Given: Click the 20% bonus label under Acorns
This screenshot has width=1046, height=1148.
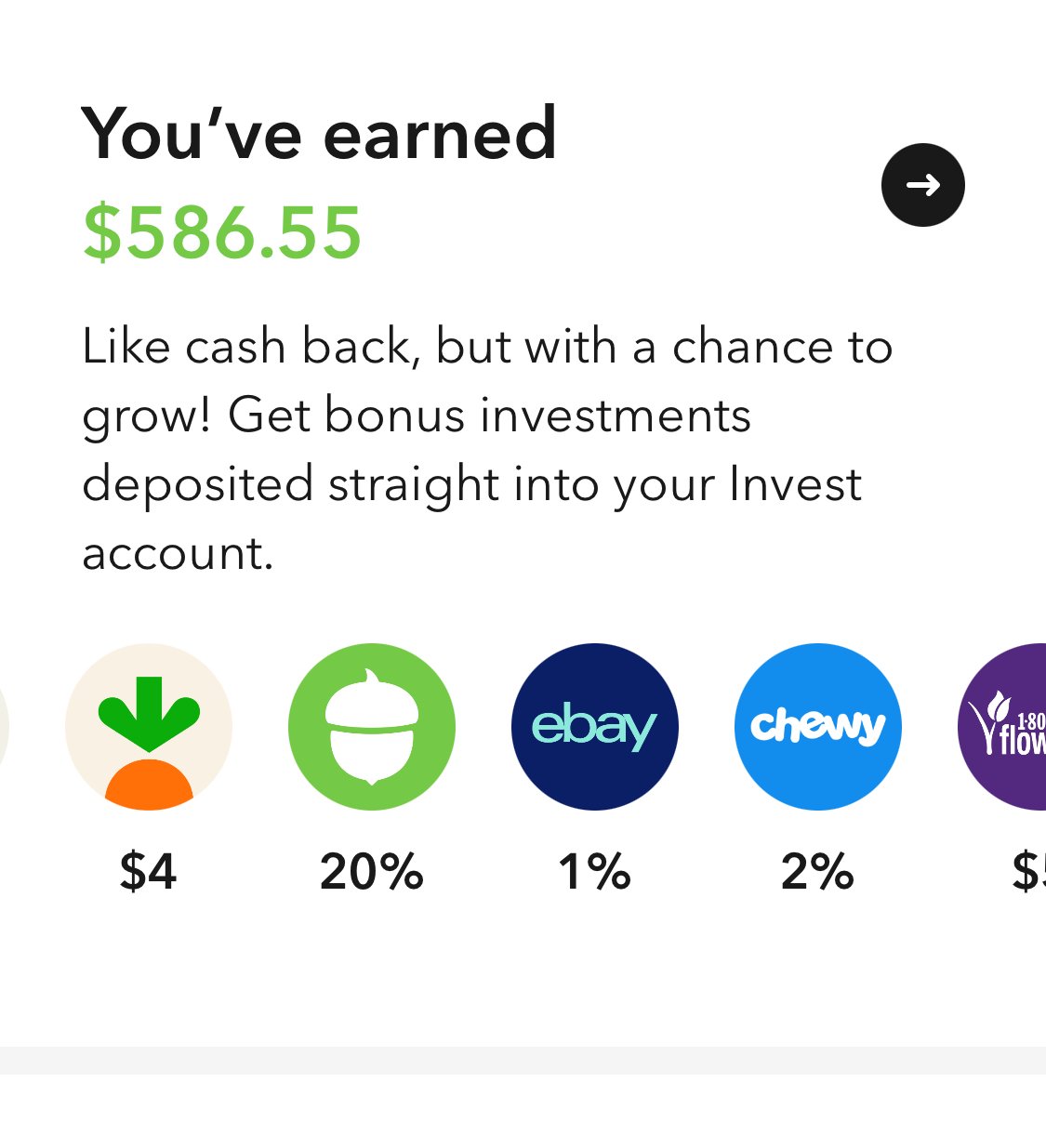Looking at the screenshot, I should (x=372, y=872).
